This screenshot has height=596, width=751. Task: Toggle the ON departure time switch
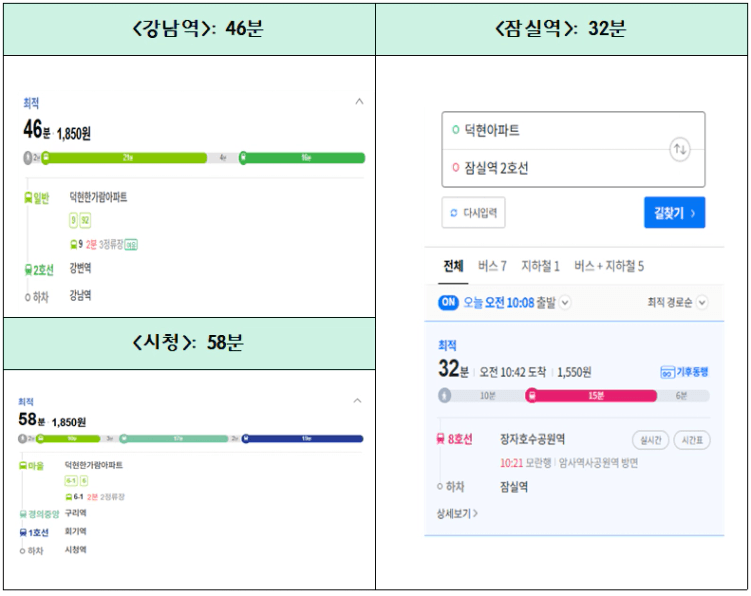448,303
